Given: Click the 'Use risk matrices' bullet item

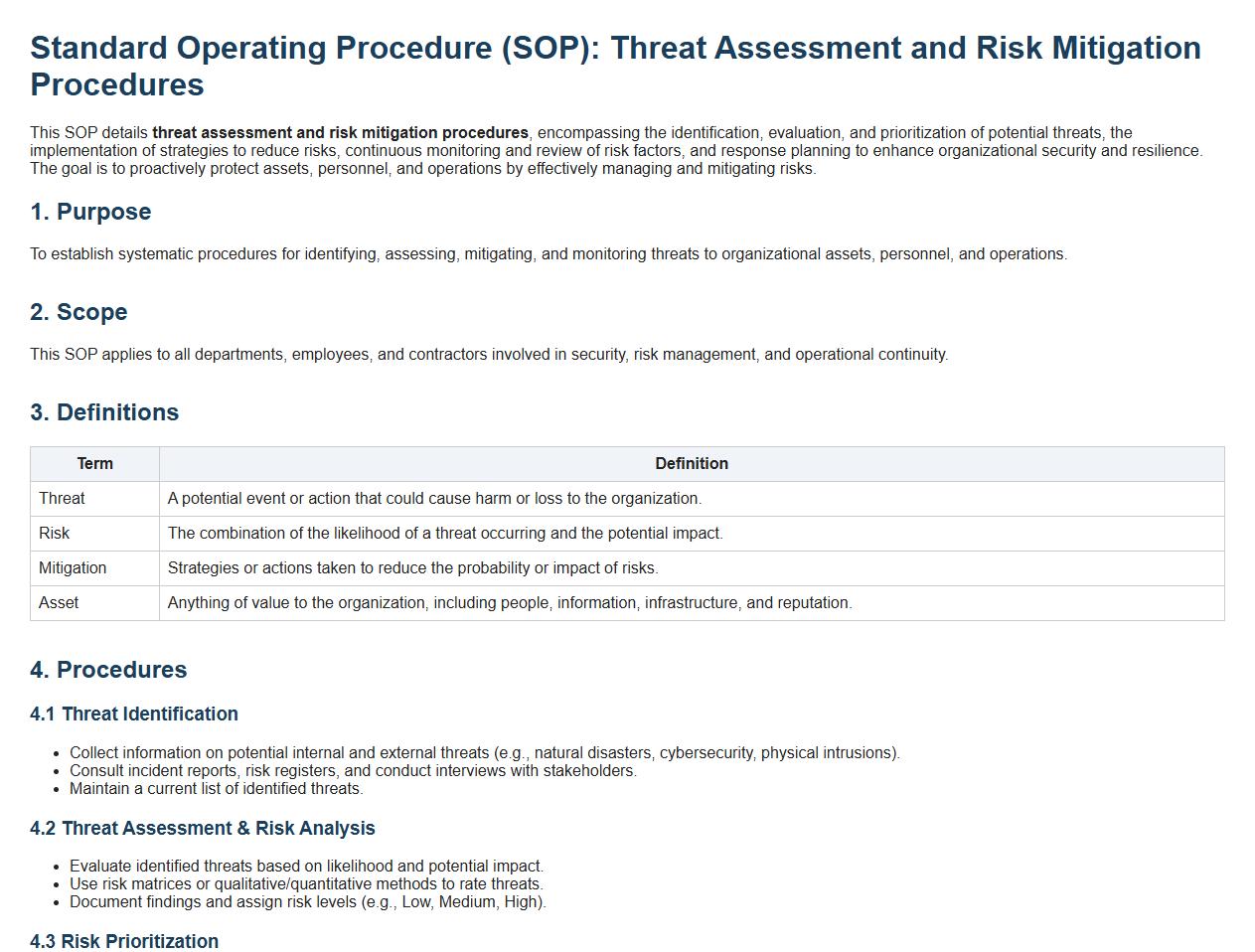Looking at the screenshot, I should [306, 884].
